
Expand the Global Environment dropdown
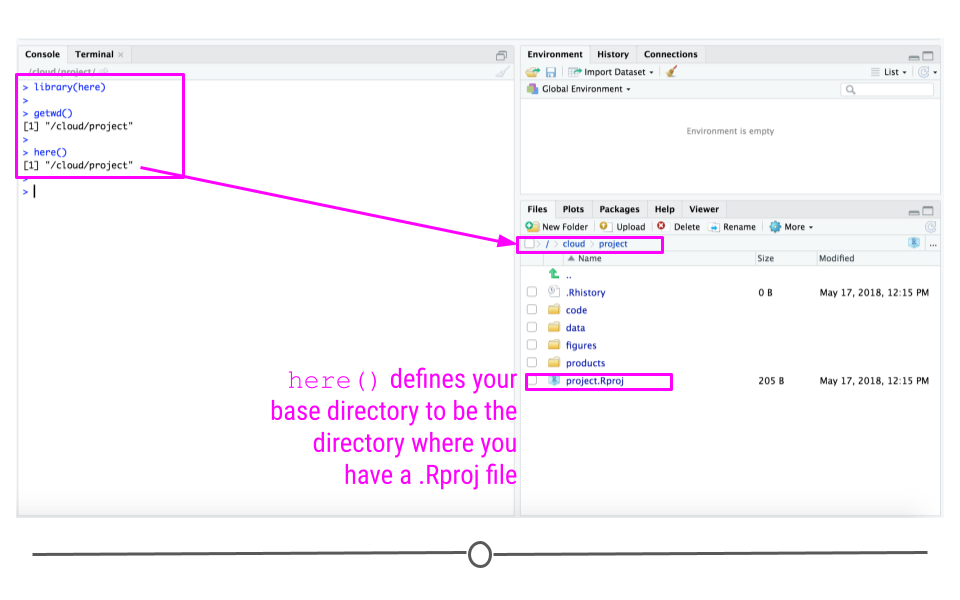tap(579, 89)
